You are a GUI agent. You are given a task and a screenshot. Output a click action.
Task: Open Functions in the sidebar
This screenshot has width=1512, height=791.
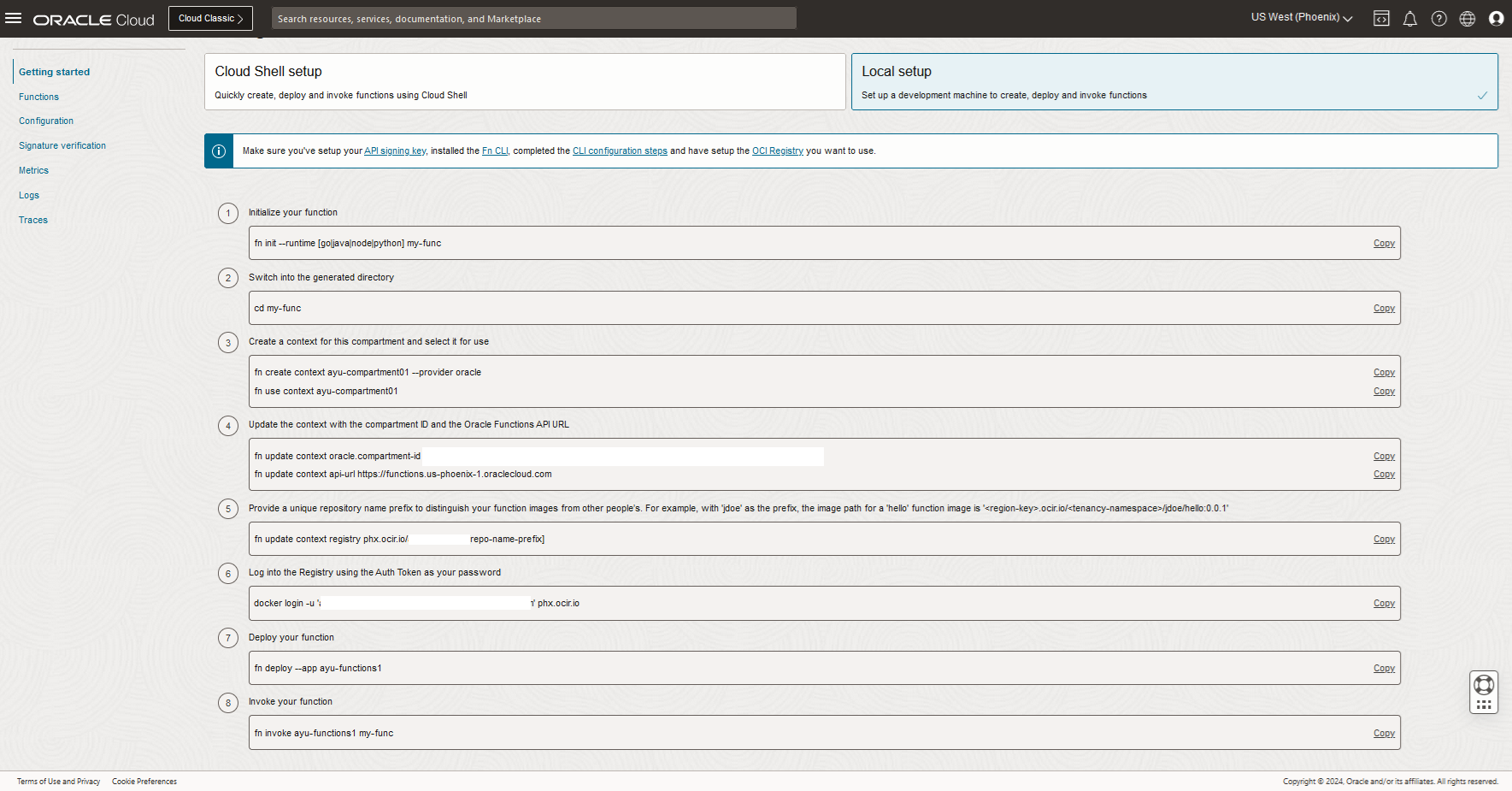point(39,97)
